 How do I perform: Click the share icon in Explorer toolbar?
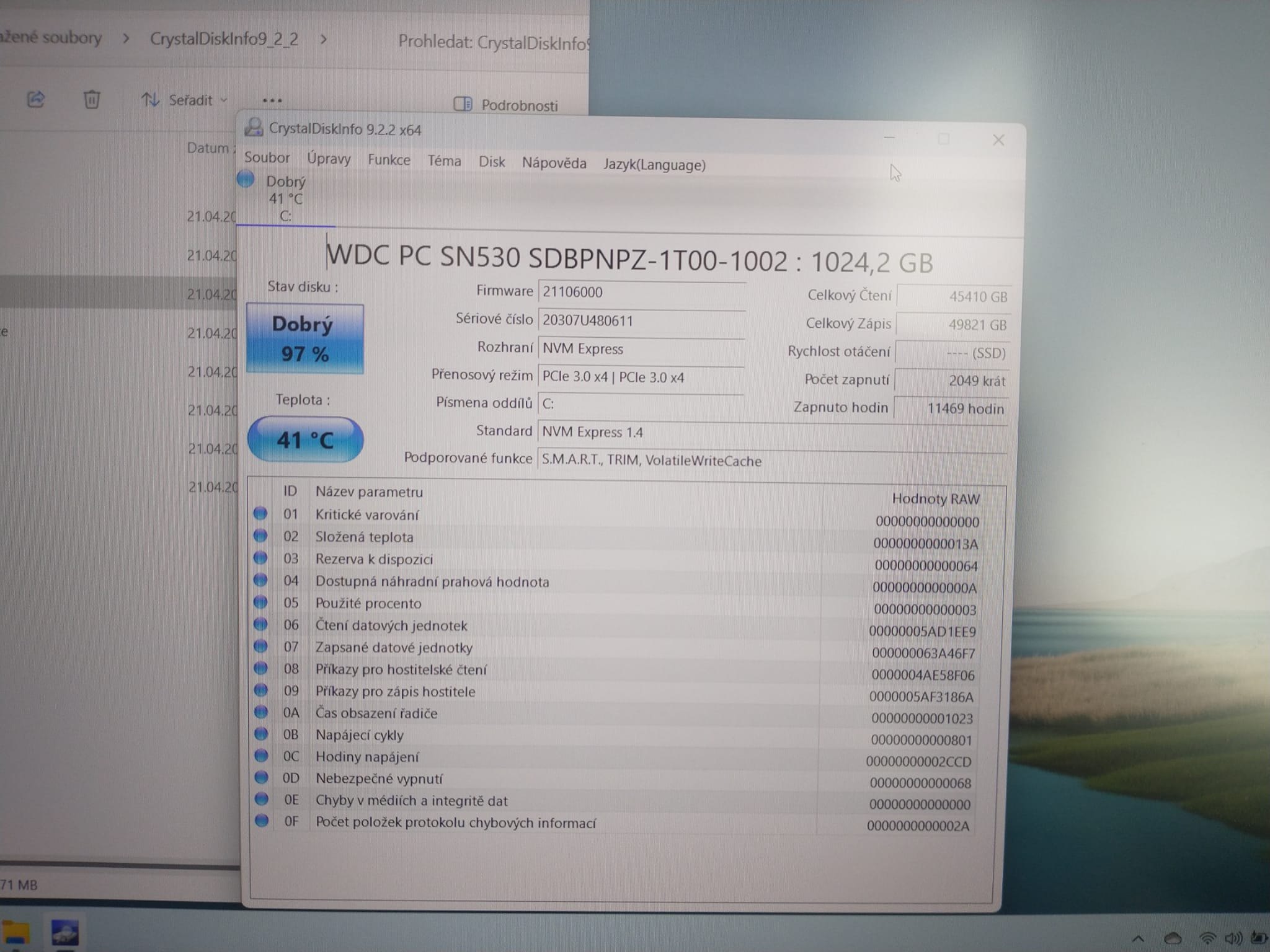coord(36,99)
